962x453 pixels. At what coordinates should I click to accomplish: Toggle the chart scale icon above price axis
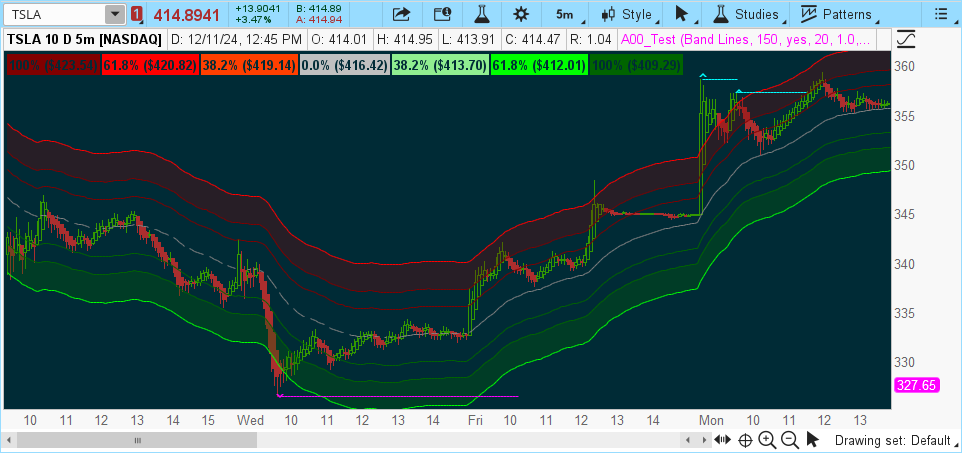(x=906, y=40)
